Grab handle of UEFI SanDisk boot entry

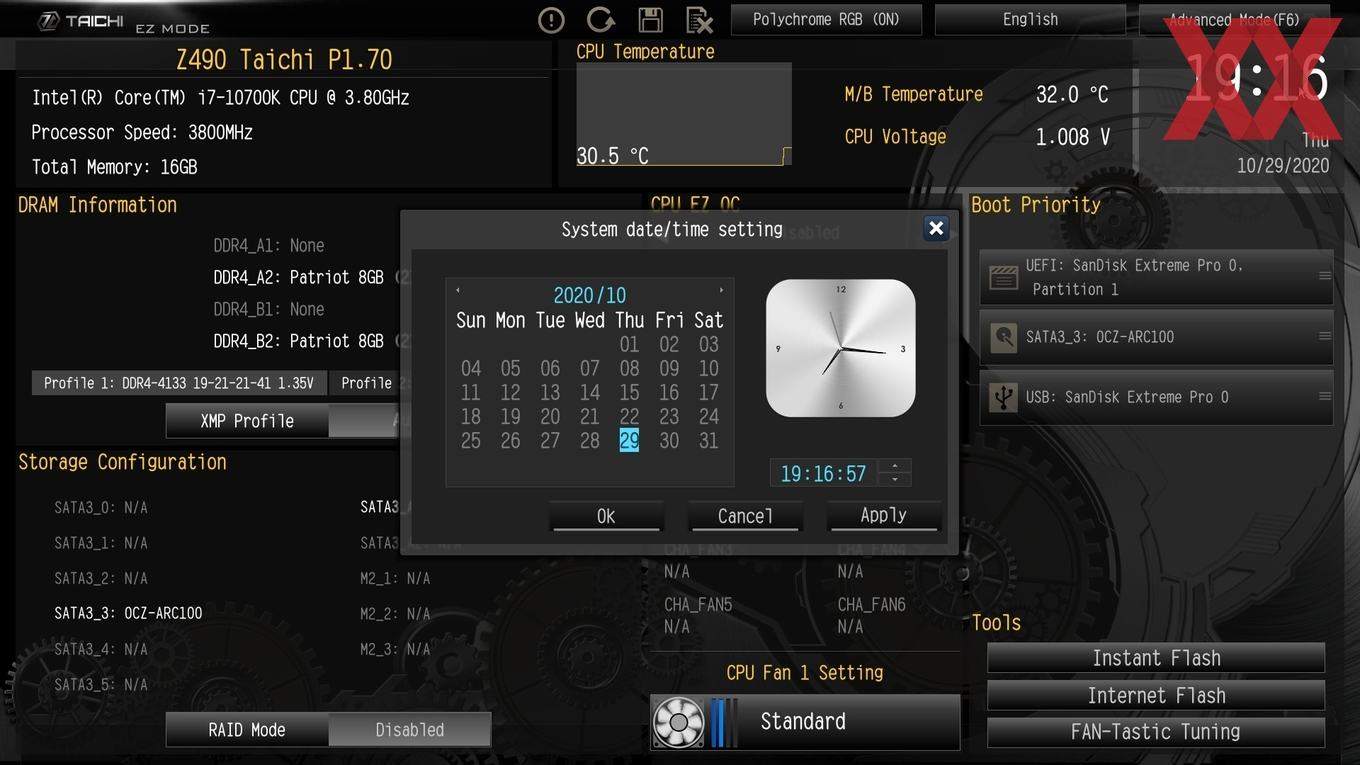[x=1324, y=277]
